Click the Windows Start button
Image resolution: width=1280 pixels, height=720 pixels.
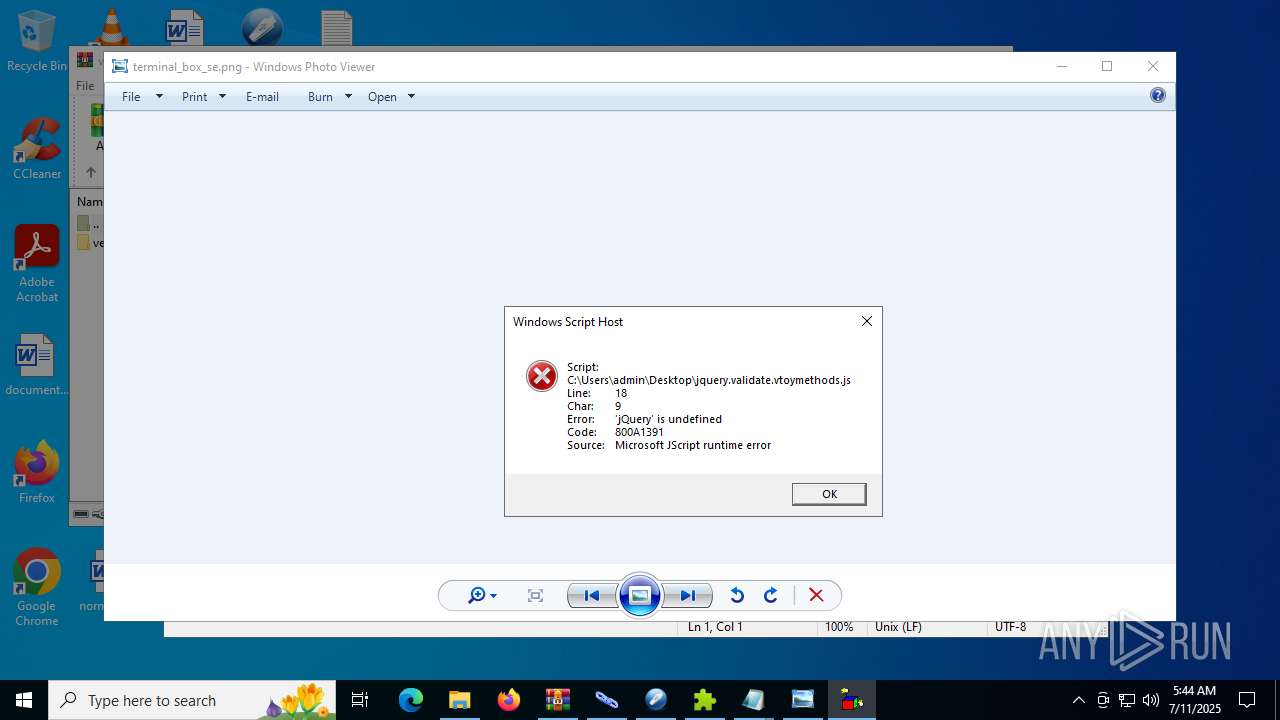point(24,700)
